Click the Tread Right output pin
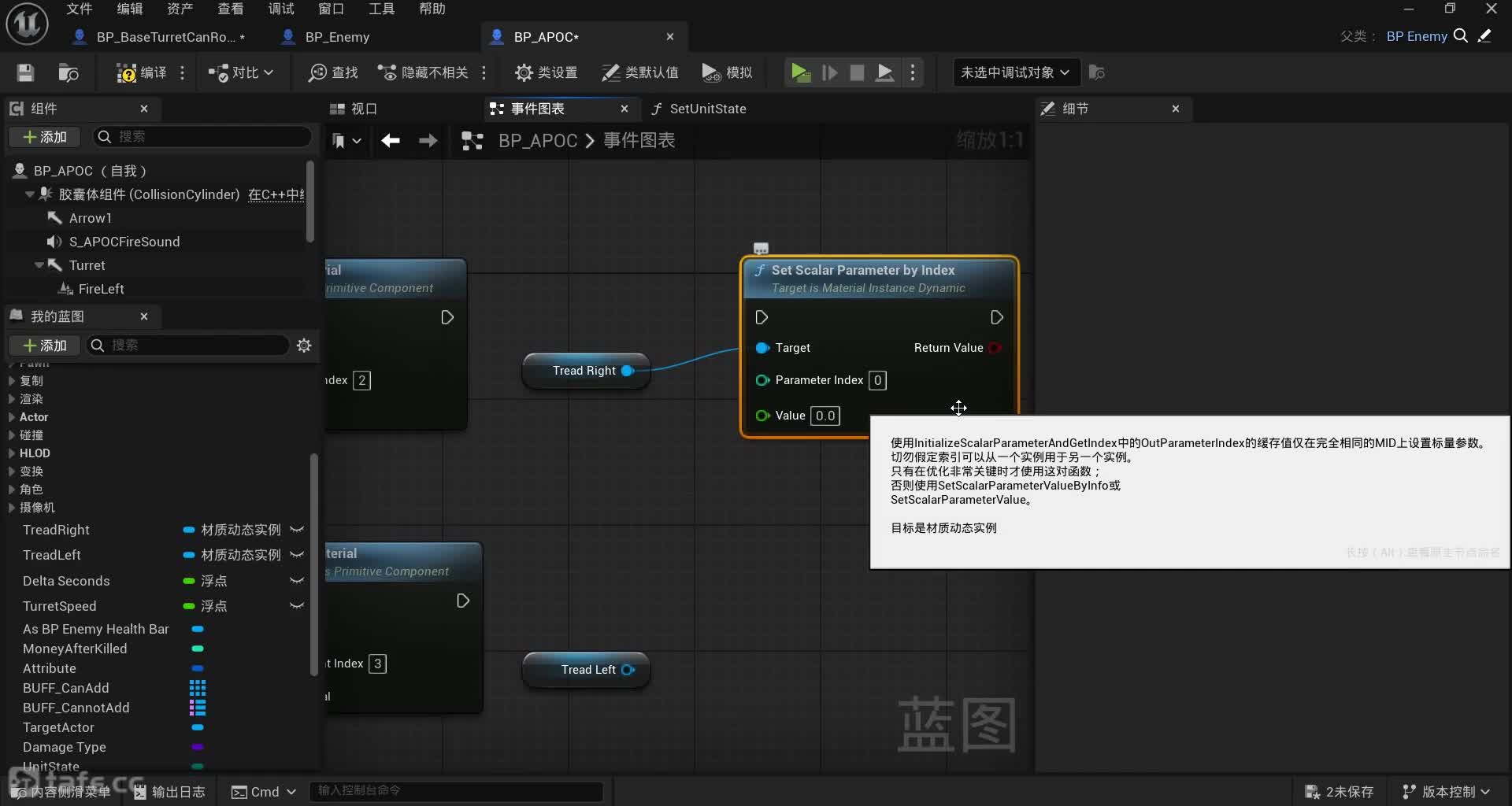 pos(628,371)
